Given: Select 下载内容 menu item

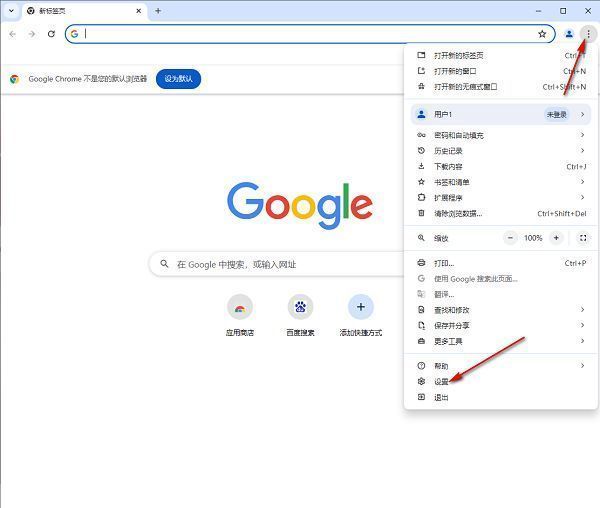Looking at the screenshot, I should 448,167.
